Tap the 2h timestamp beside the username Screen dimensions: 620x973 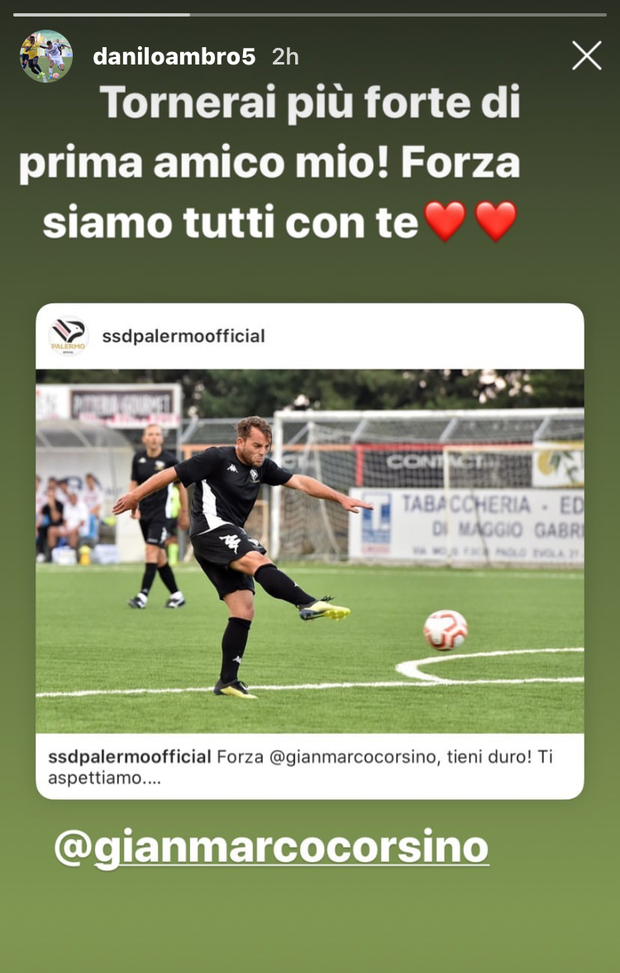pos(285,57)
